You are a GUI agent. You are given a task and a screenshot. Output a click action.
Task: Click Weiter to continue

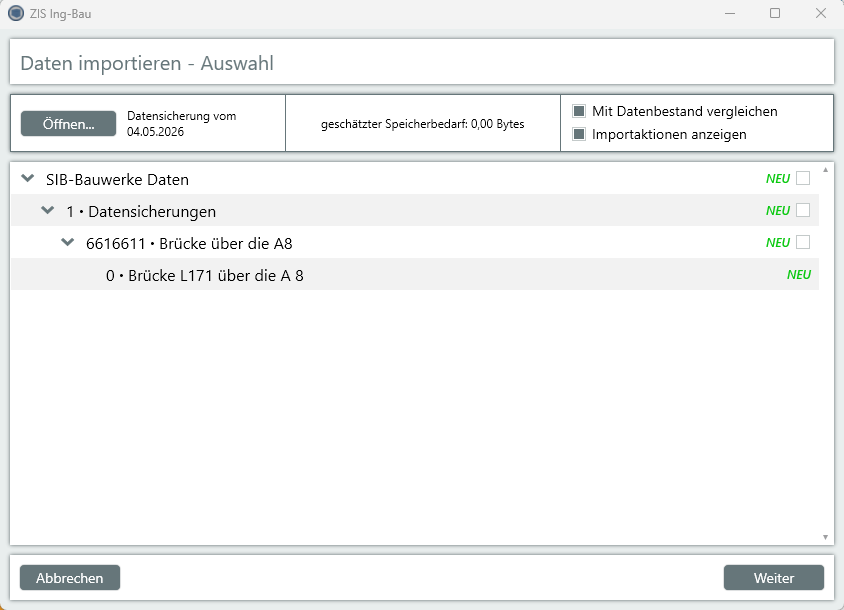(773, 578)
